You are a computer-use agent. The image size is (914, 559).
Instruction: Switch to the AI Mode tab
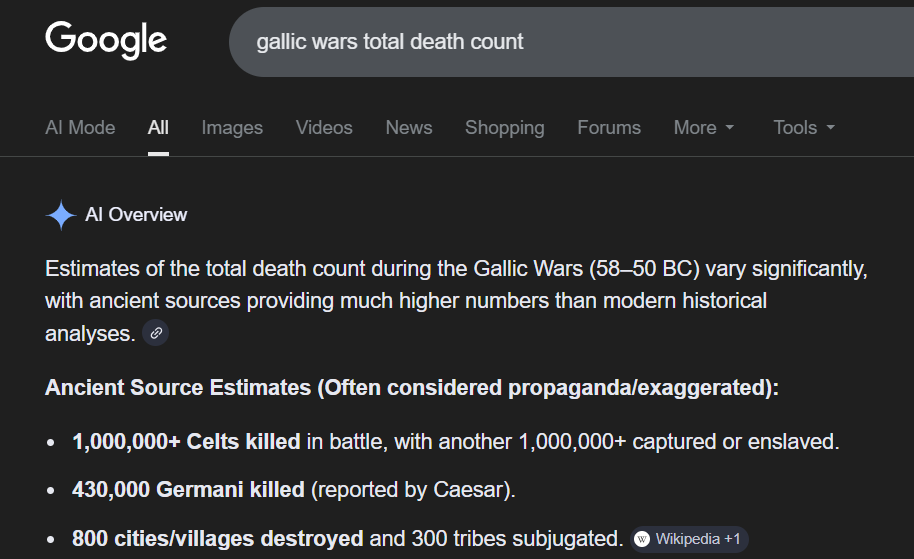pos(80,128)
